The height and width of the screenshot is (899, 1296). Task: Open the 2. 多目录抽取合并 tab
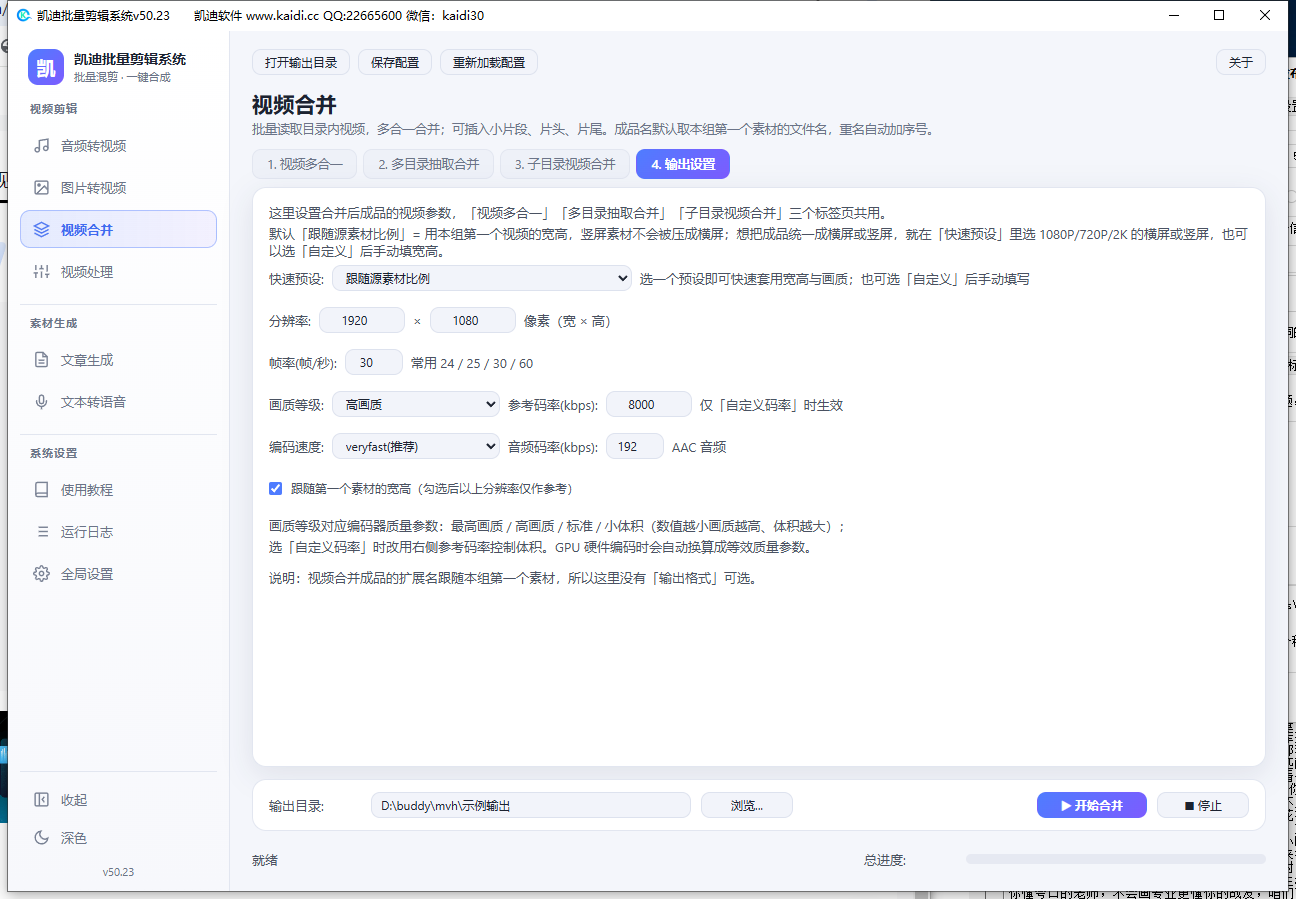[x=429, y=164]
